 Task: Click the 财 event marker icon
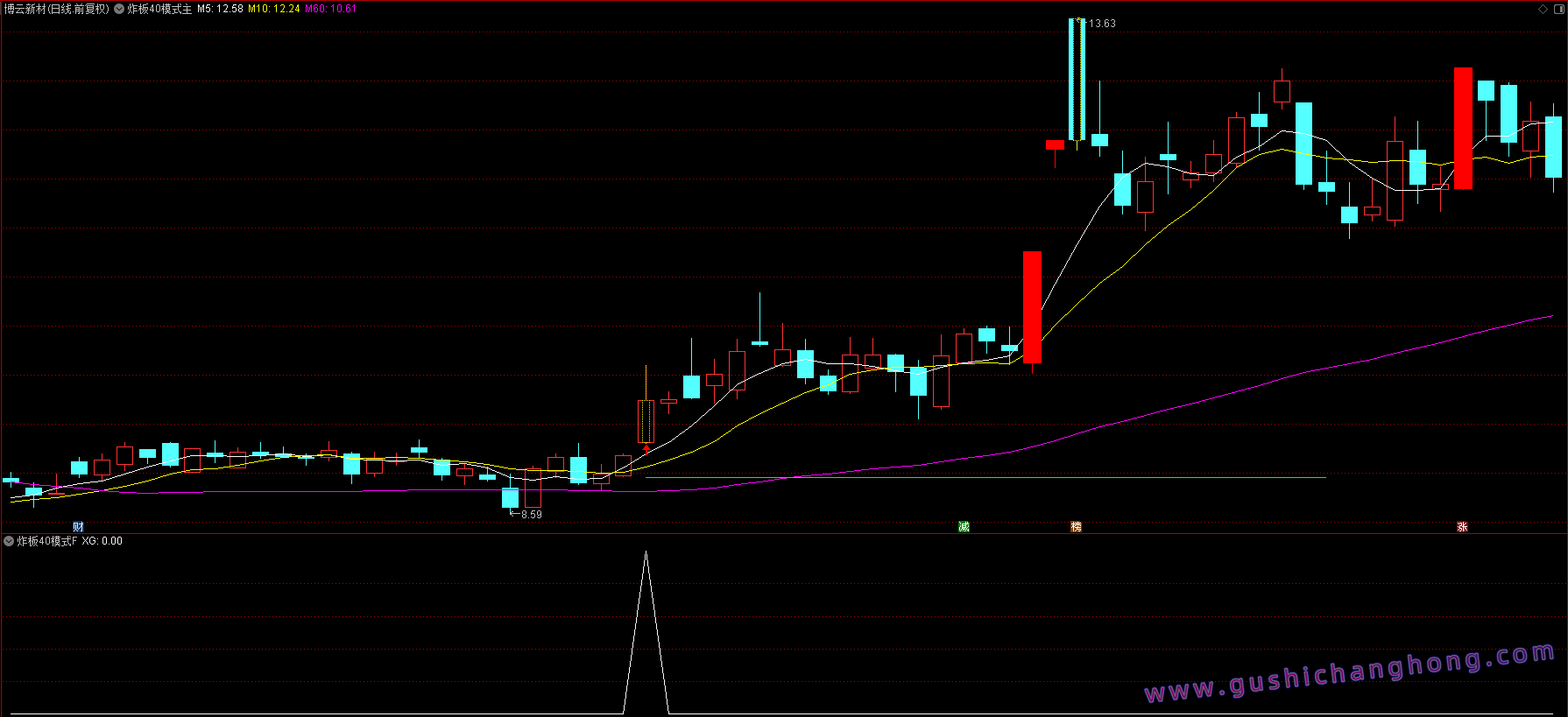click(78, 526)
